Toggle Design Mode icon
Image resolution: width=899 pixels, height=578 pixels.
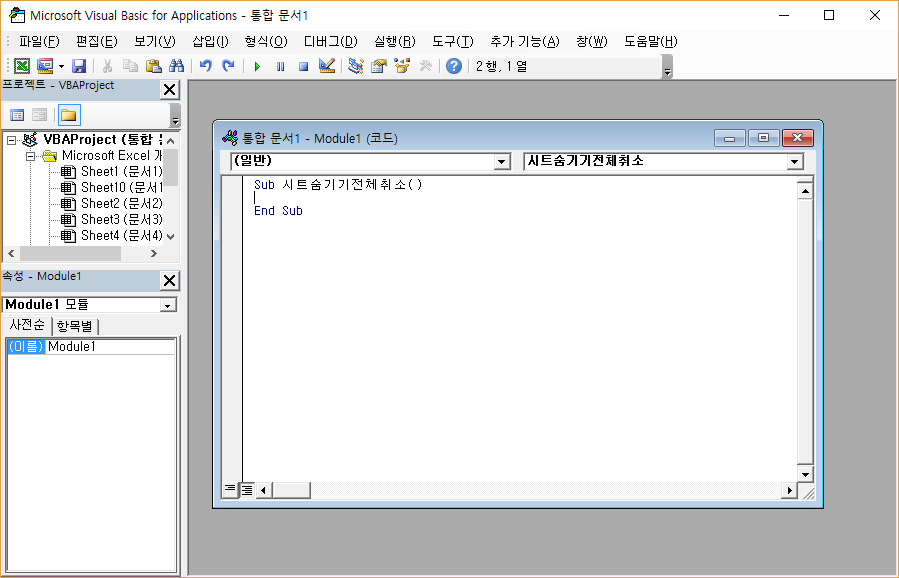pyautogui.click(x=327, y=66)
